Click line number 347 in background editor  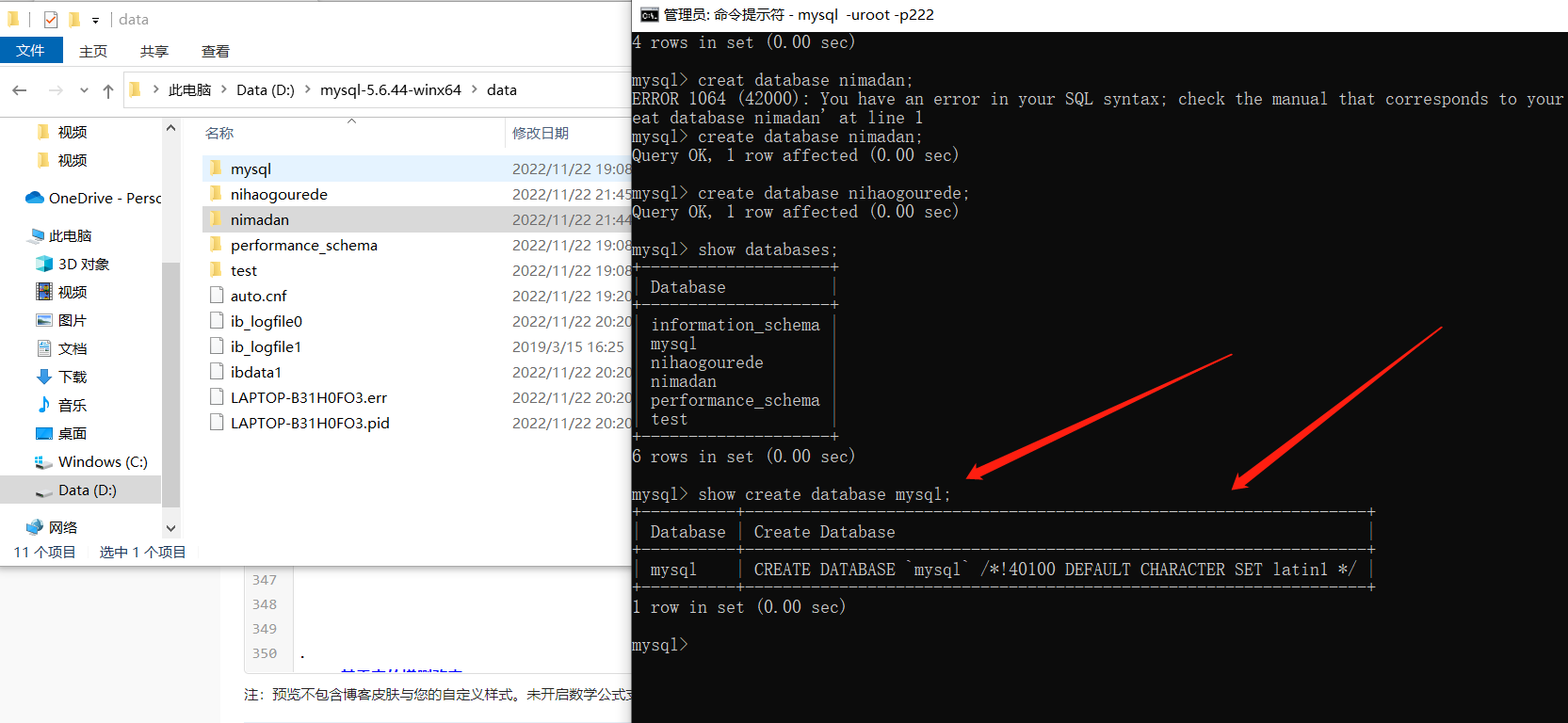265,580
